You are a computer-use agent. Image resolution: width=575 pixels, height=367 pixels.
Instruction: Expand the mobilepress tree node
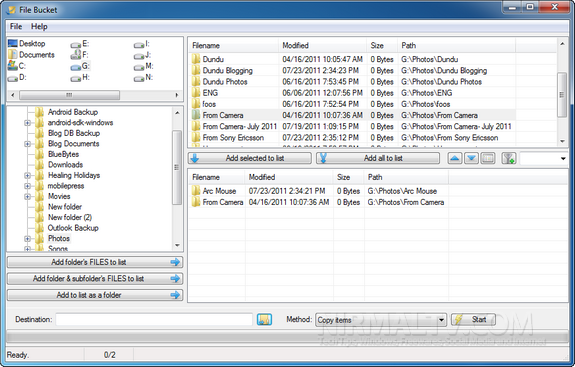[x=28, y=186]
